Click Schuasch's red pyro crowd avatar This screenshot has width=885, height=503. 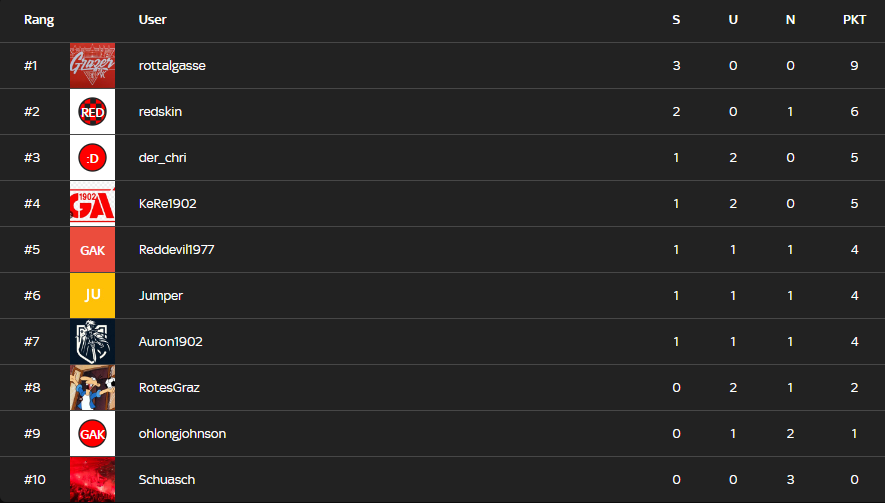(x=92, y=480)
